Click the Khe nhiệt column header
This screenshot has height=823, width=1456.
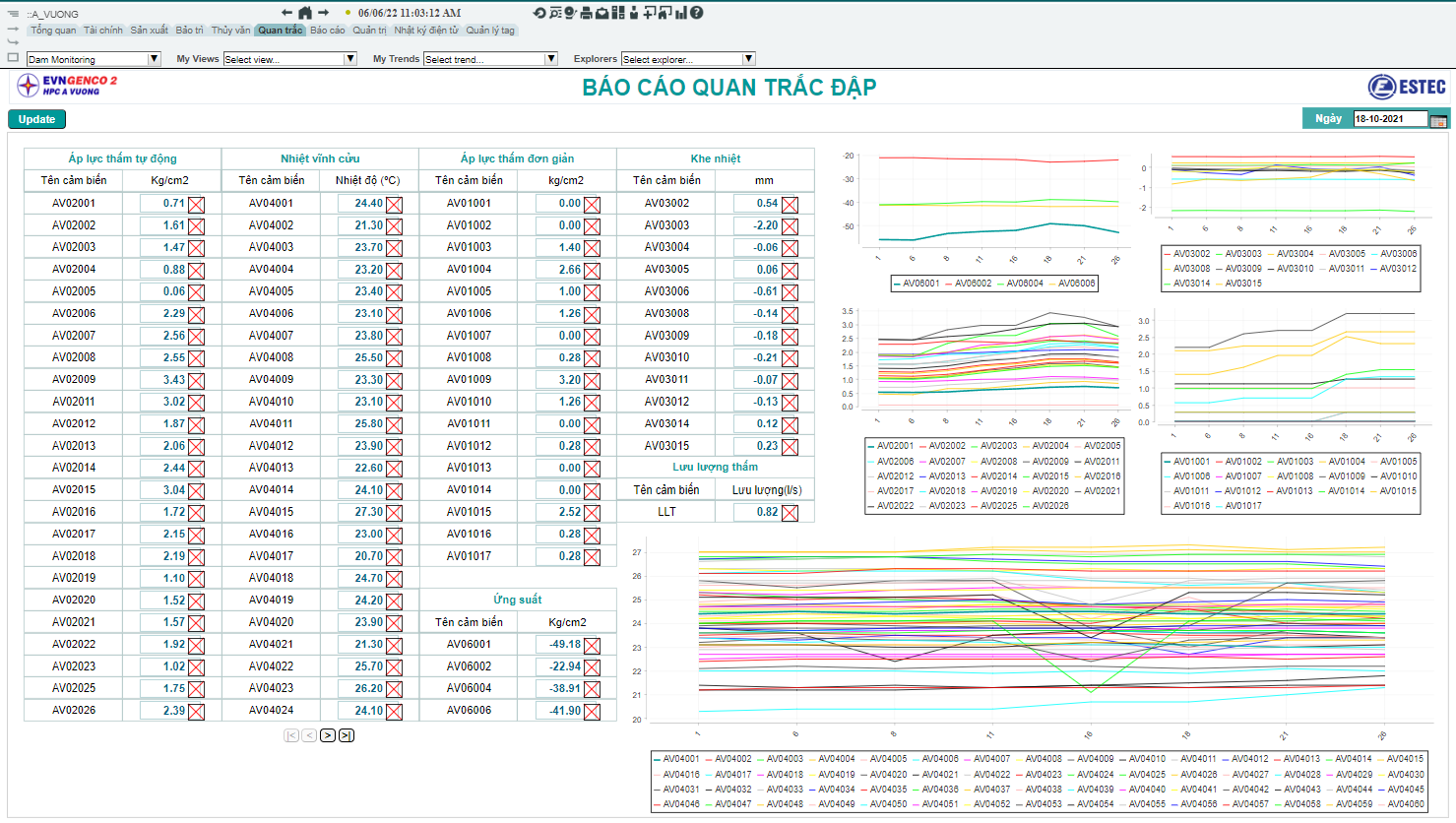pos(716,158)
